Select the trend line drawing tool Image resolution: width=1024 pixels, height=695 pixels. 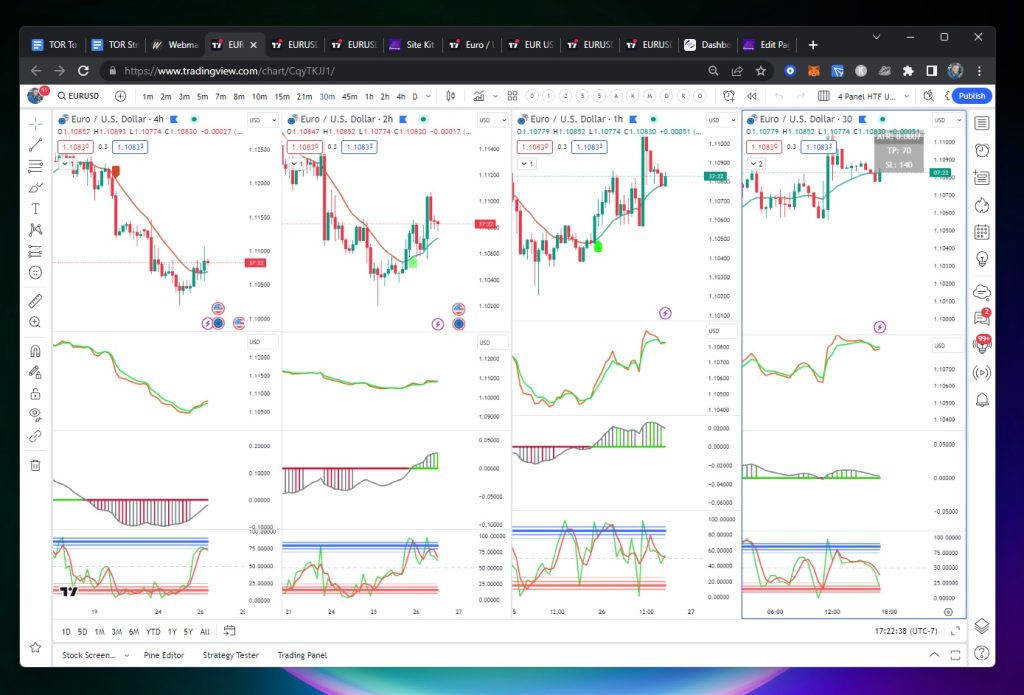coord(35,145)
